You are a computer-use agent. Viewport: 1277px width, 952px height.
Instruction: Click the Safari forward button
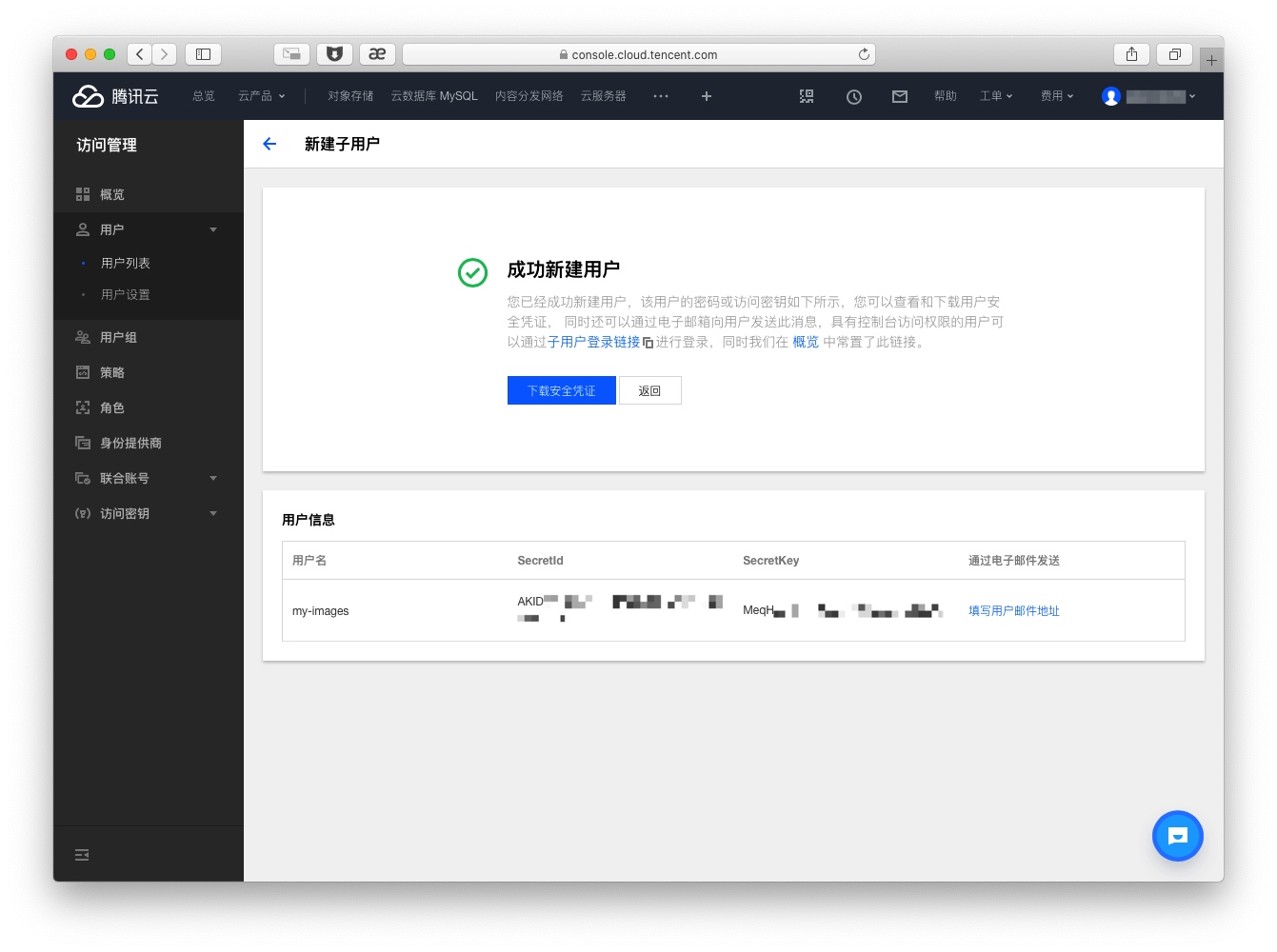tap(165, 54)
